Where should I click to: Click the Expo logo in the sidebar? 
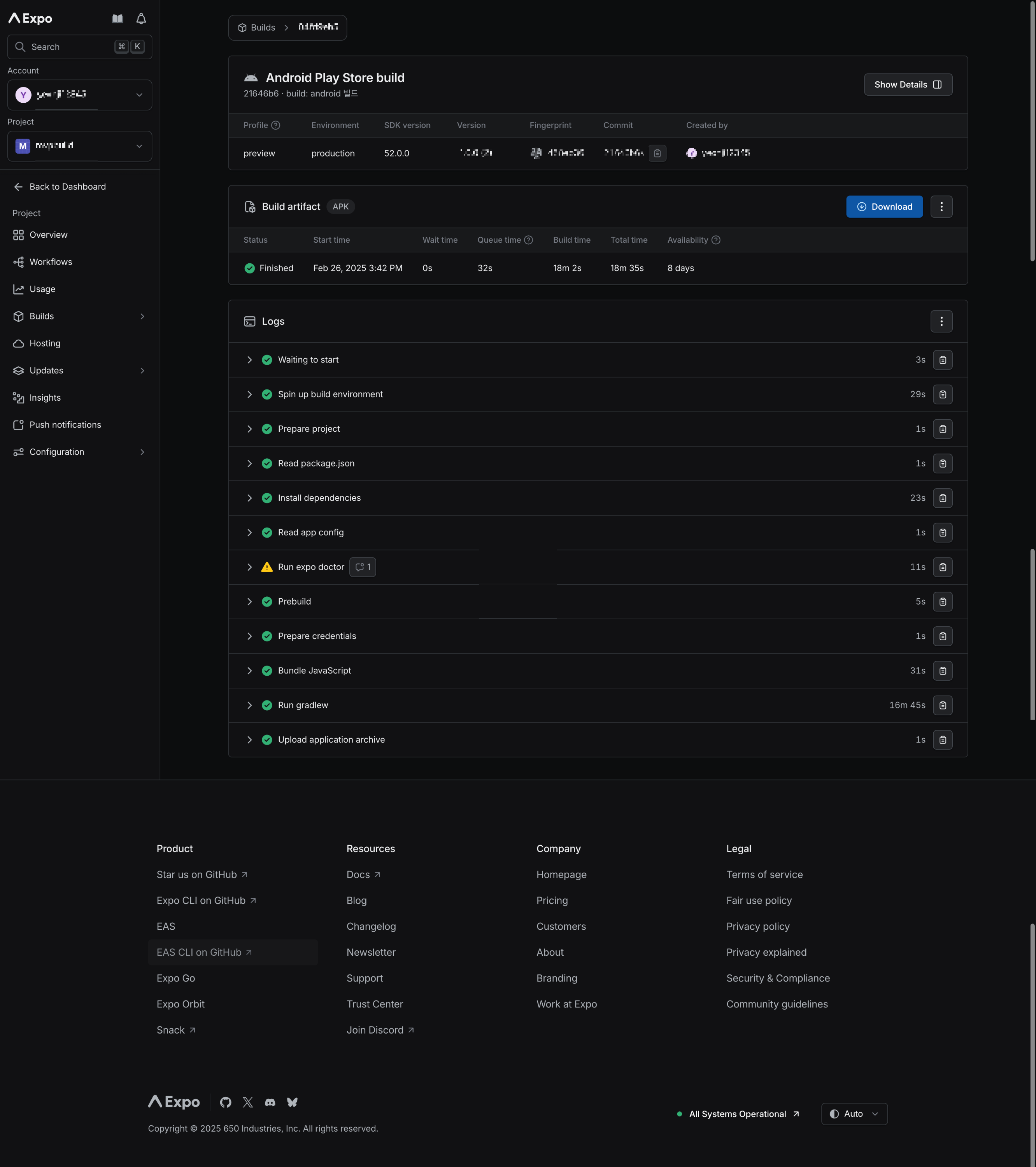coord(30,19)
